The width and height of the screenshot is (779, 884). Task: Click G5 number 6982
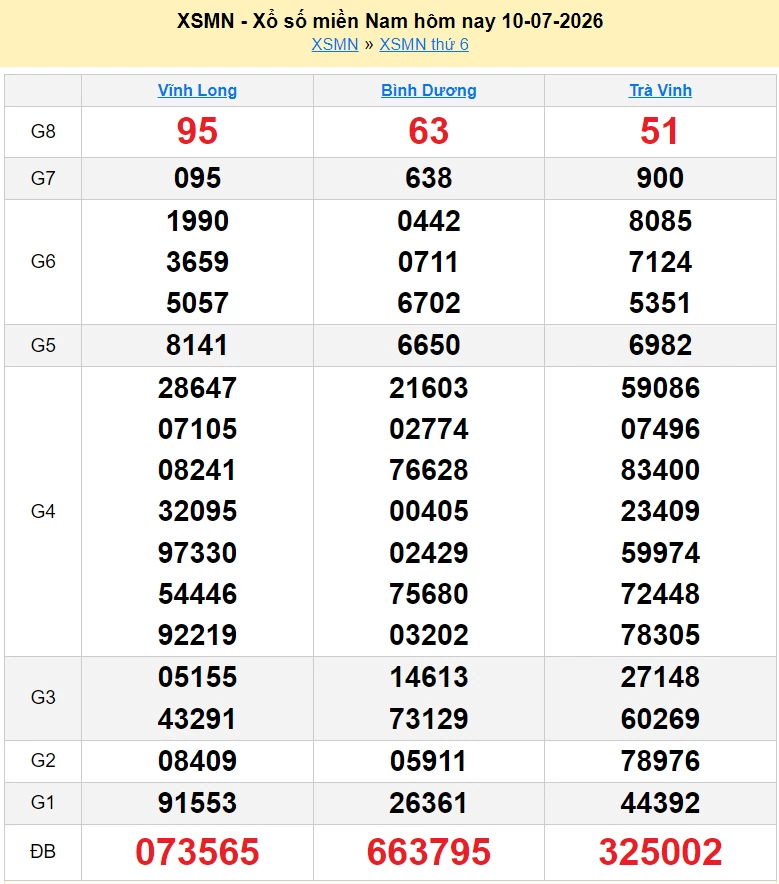click(x=660, y=345)
